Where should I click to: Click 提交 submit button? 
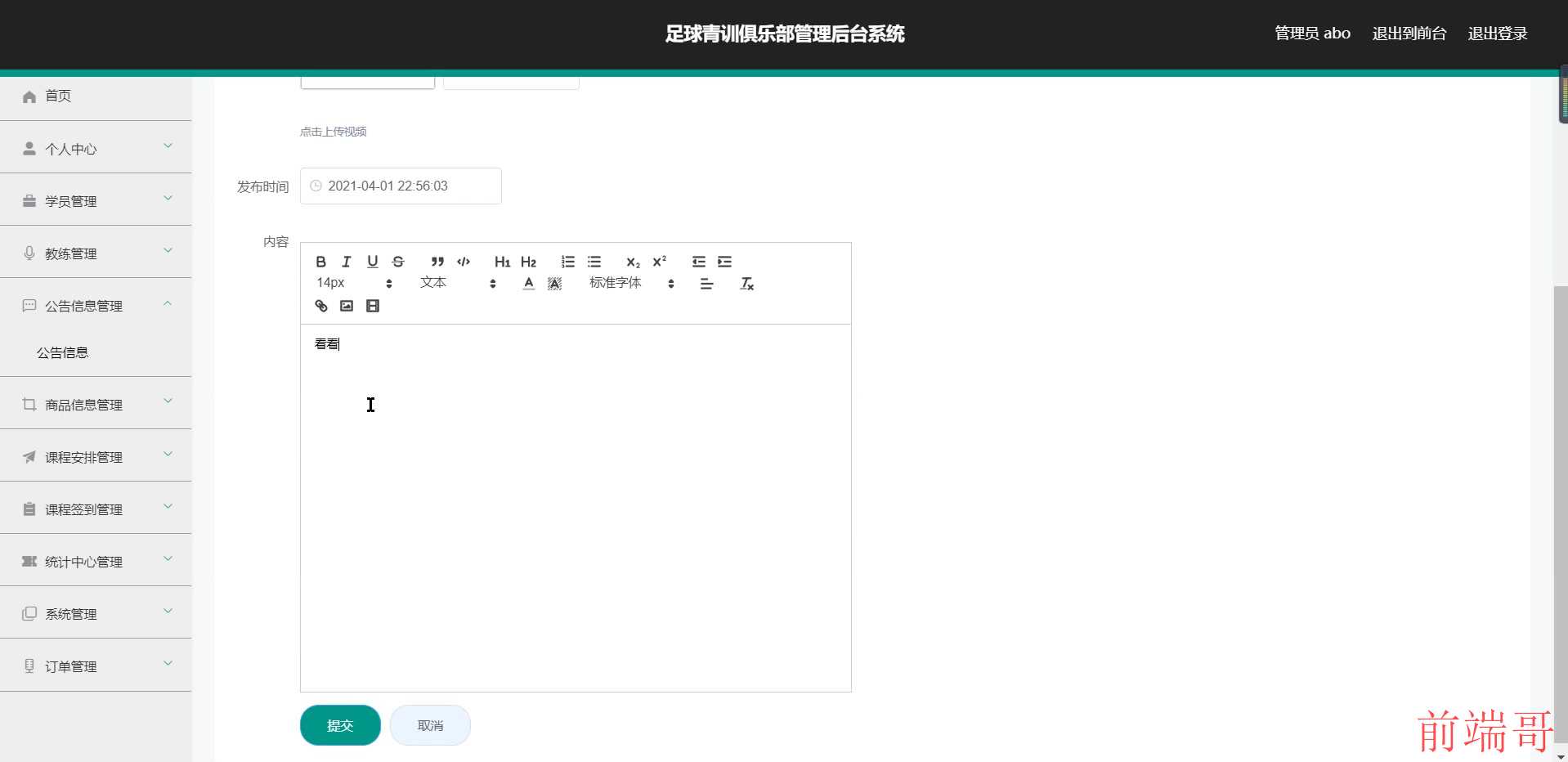[340, 725]
